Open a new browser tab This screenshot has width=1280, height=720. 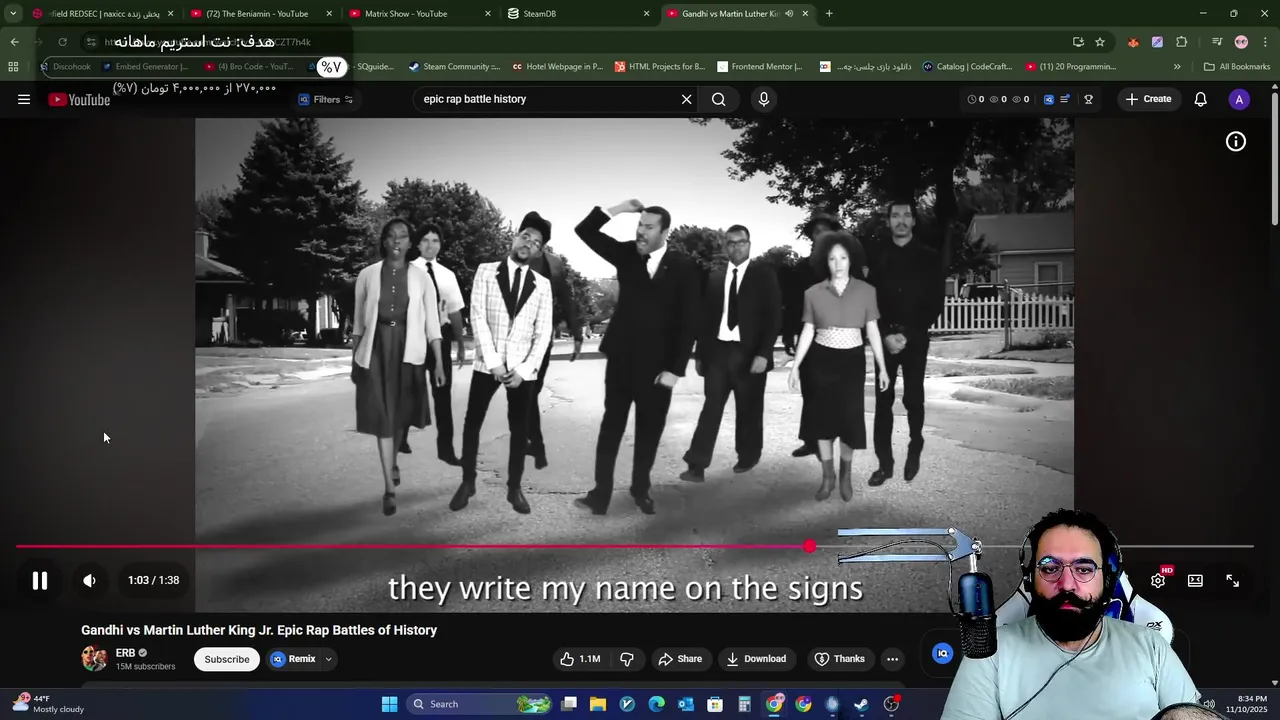(829, 14)
